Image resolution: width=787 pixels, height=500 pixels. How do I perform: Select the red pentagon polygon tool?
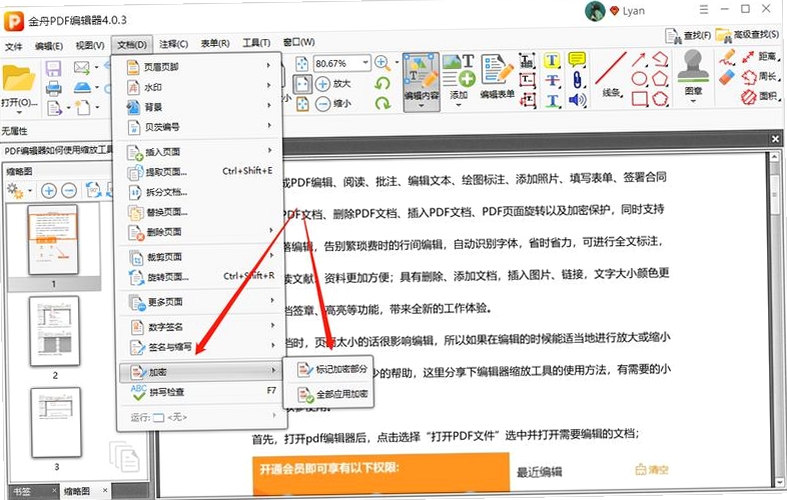[660, 79]
